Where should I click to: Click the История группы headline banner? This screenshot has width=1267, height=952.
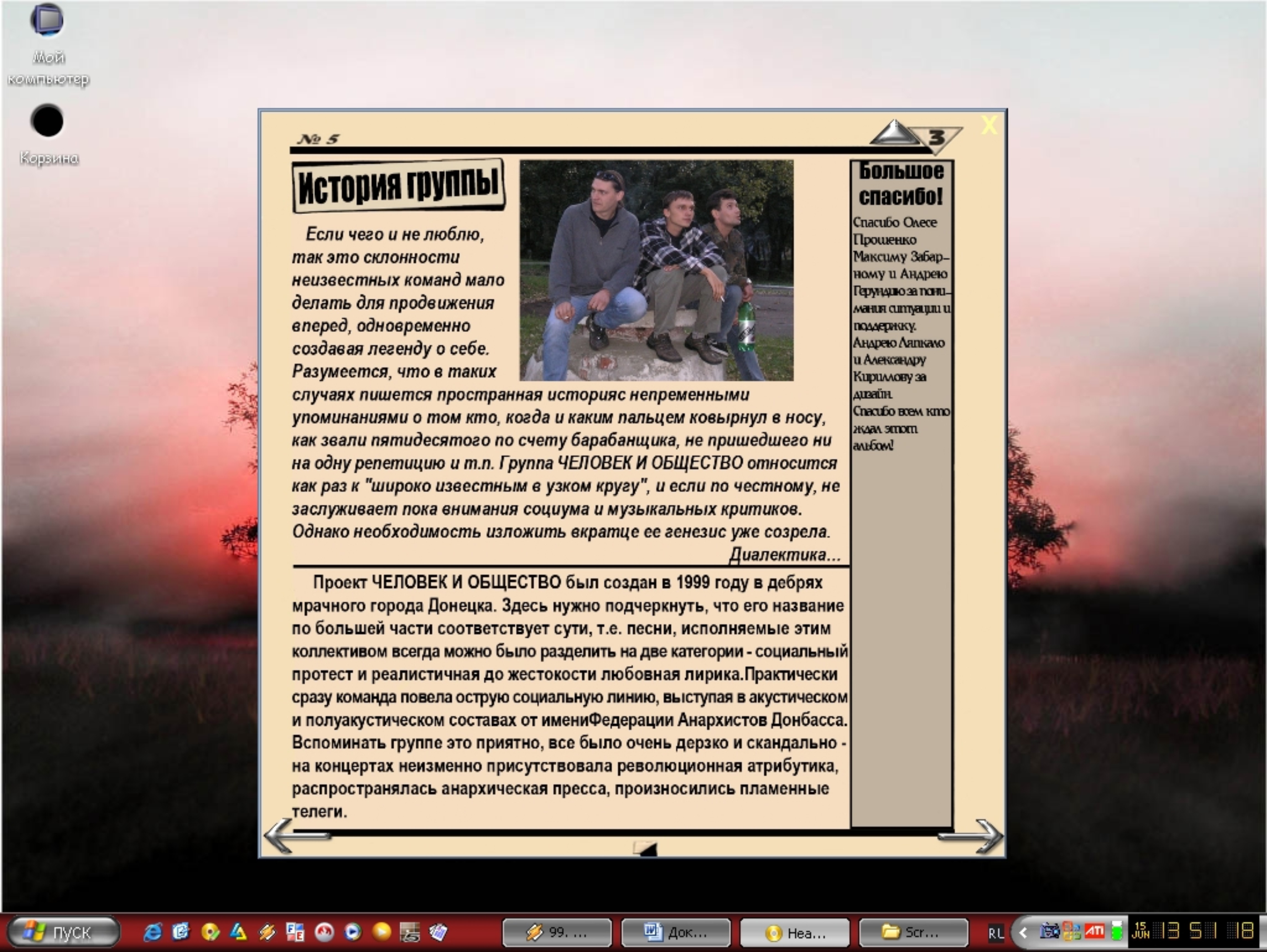point(398,184)
